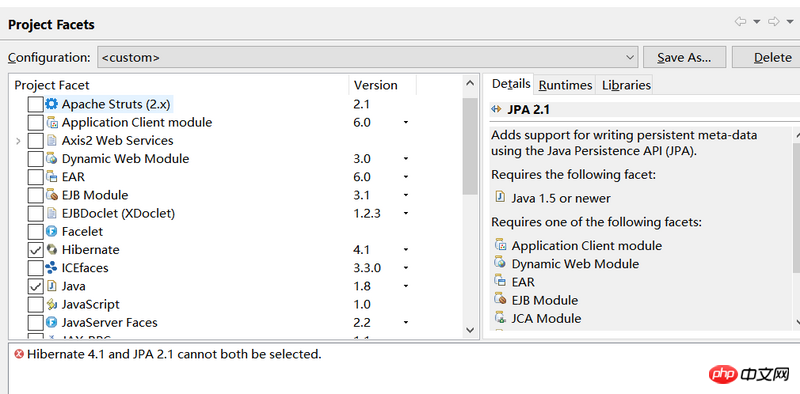Uncheck the Java facet checkbox

pos(35,286)
